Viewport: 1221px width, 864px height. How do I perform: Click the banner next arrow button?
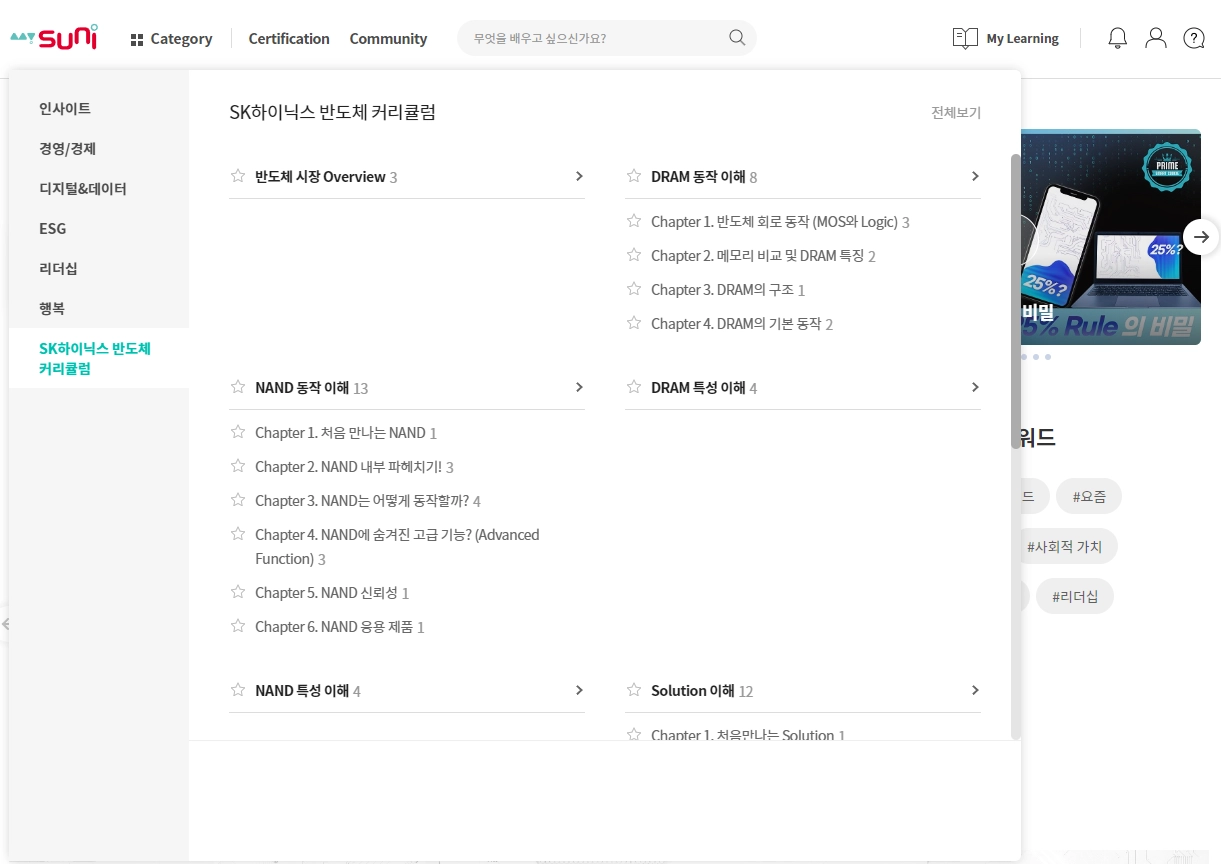[1201, 237]
